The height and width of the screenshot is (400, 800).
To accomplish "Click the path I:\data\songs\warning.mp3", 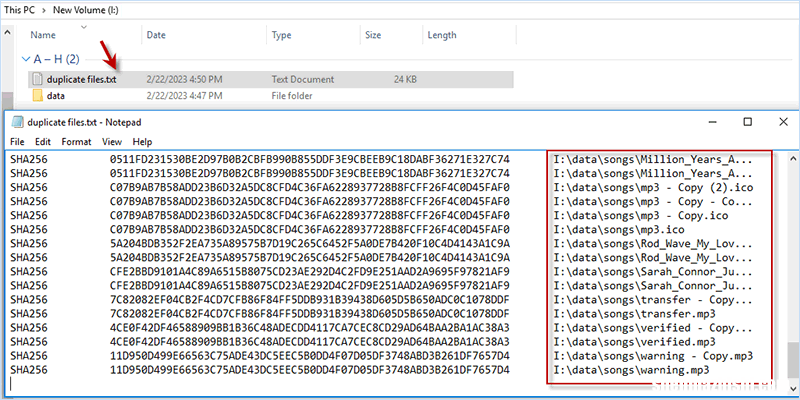I will pyautogui.click(x=632, y=369).
